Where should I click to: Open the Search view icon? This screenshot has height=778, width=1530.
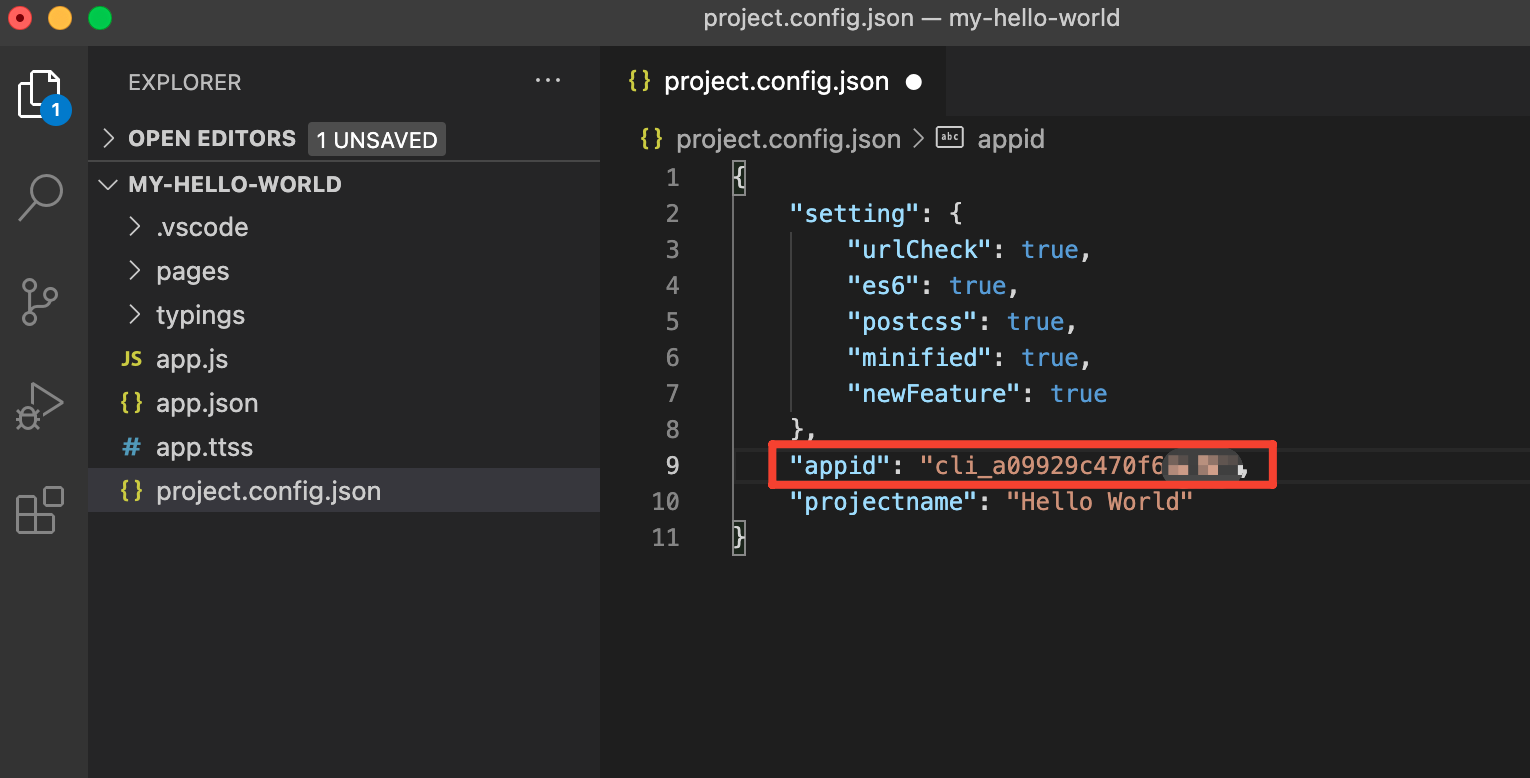pyautogui.click(x=40, y=197)
